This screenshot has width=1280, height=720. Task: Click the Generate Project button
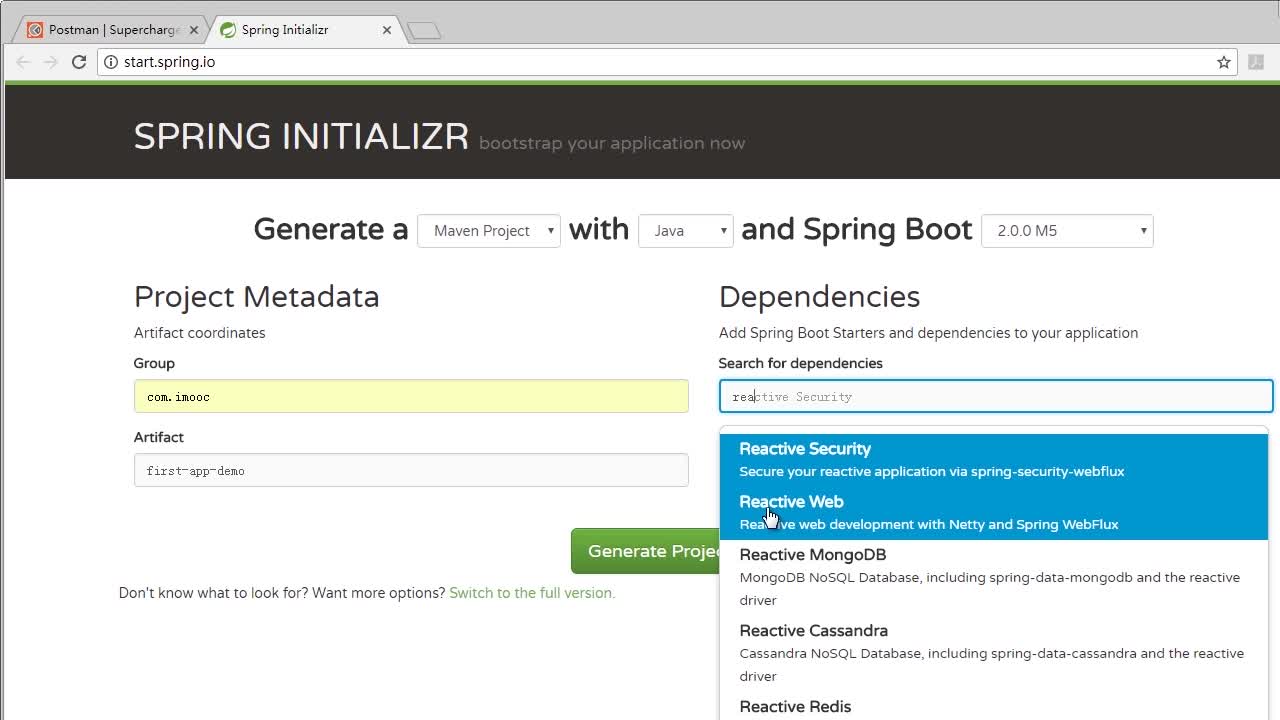click(x=646, y=551)
